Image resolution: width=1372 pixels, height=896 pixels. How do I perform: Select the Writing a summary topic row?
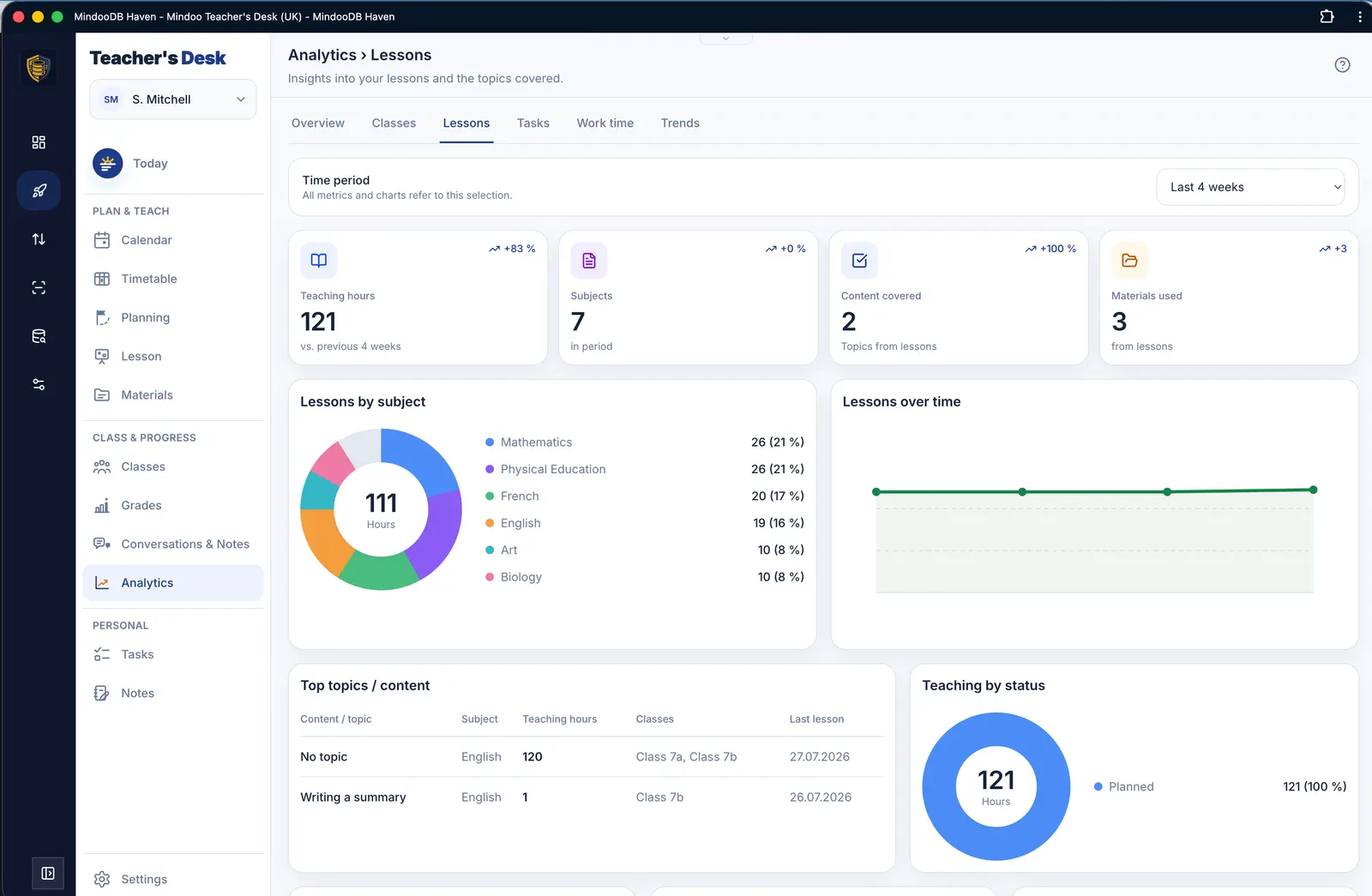(x=592, y=797)
